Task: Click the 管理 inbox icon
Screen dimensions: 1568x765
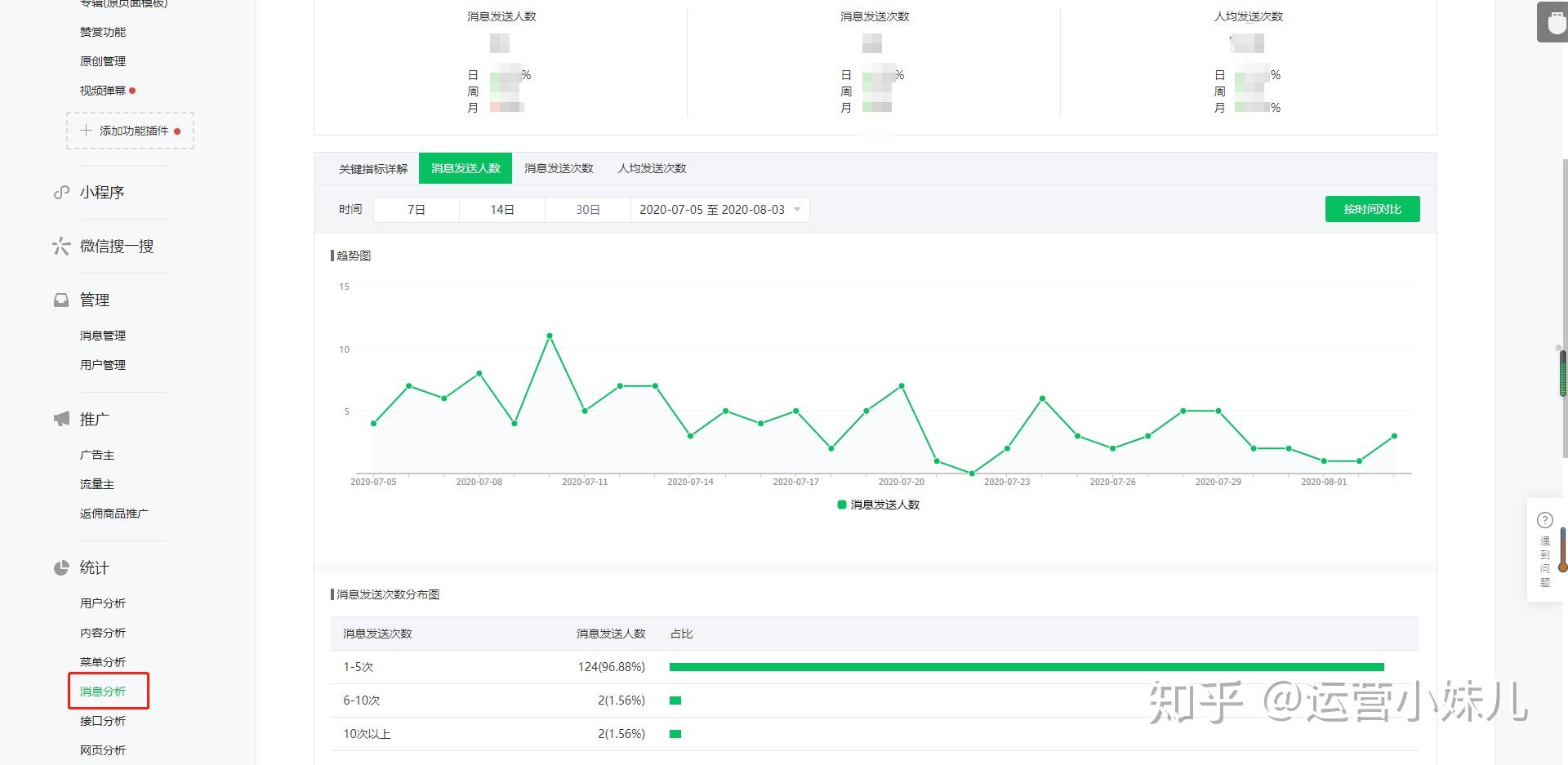Action: click(x=61, y=300)
